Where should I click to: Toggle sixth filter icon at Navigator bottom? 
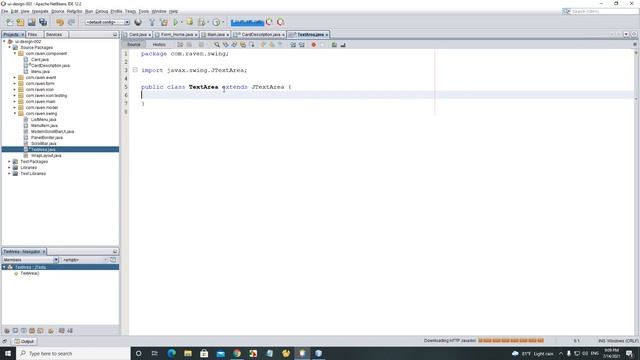tap(51, 331)
